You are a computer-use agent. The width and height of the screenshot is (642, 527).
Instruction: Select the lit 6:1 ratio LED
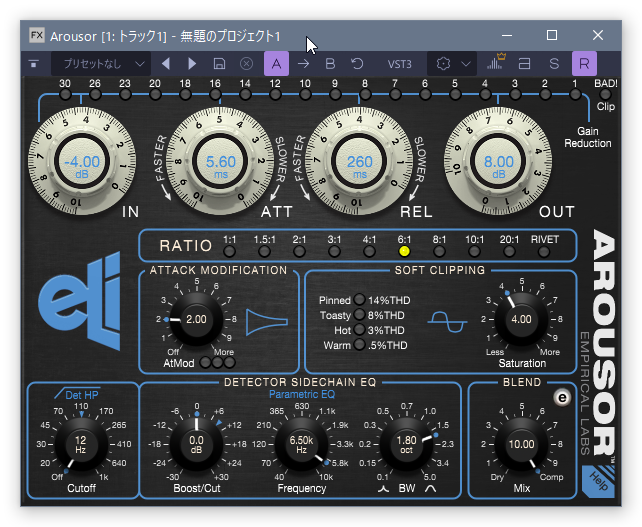404,251
